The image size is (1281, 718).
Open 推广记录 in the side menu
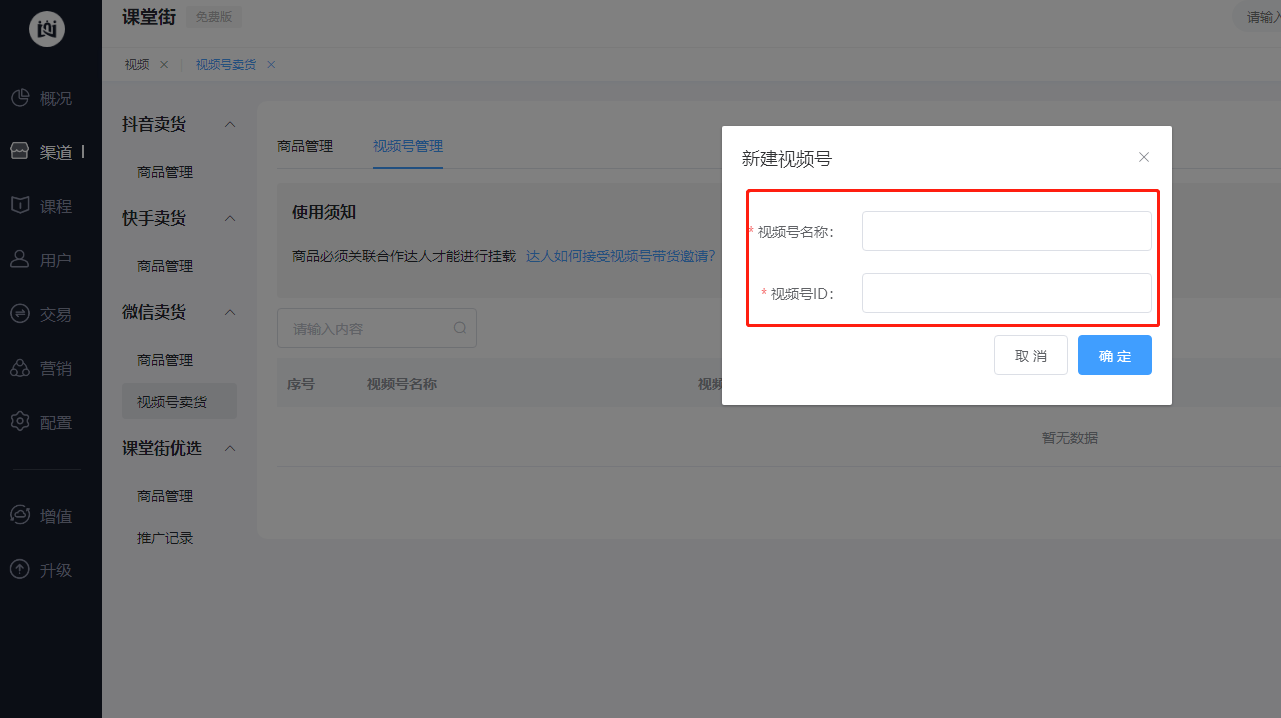165,538
